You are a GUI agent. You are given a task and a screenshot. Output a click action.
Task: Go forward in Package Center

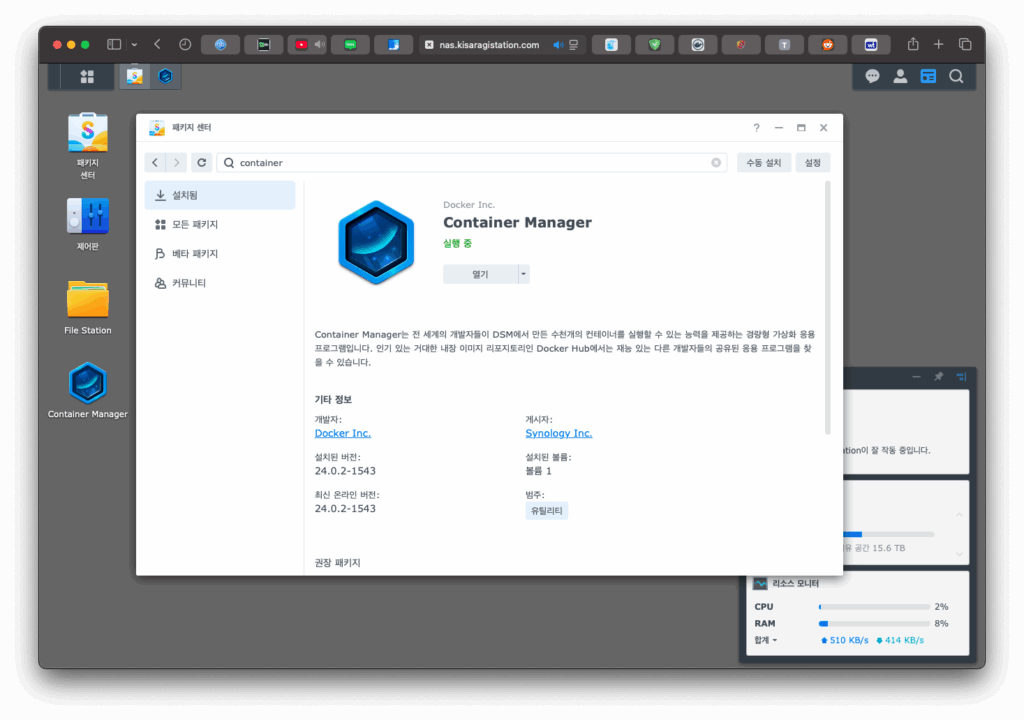point(176,163)
